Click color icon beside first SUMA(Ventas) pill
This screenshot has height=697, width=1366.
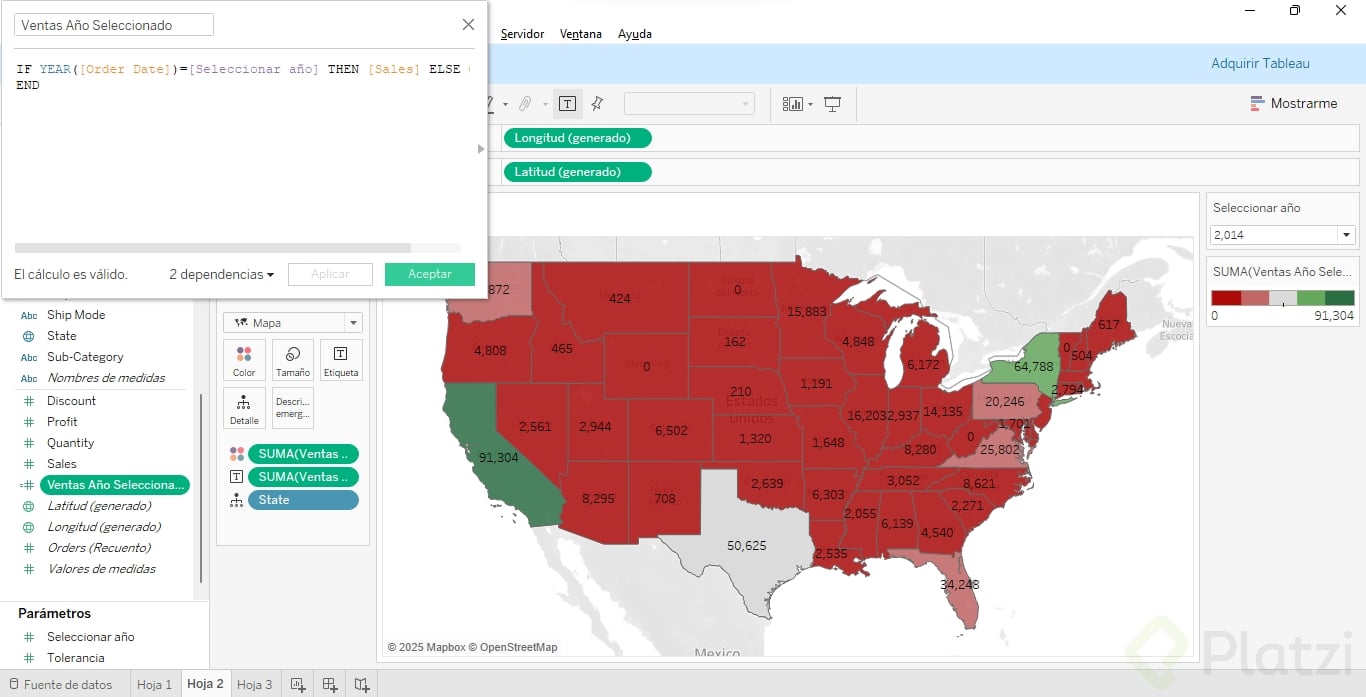(236, 454)
